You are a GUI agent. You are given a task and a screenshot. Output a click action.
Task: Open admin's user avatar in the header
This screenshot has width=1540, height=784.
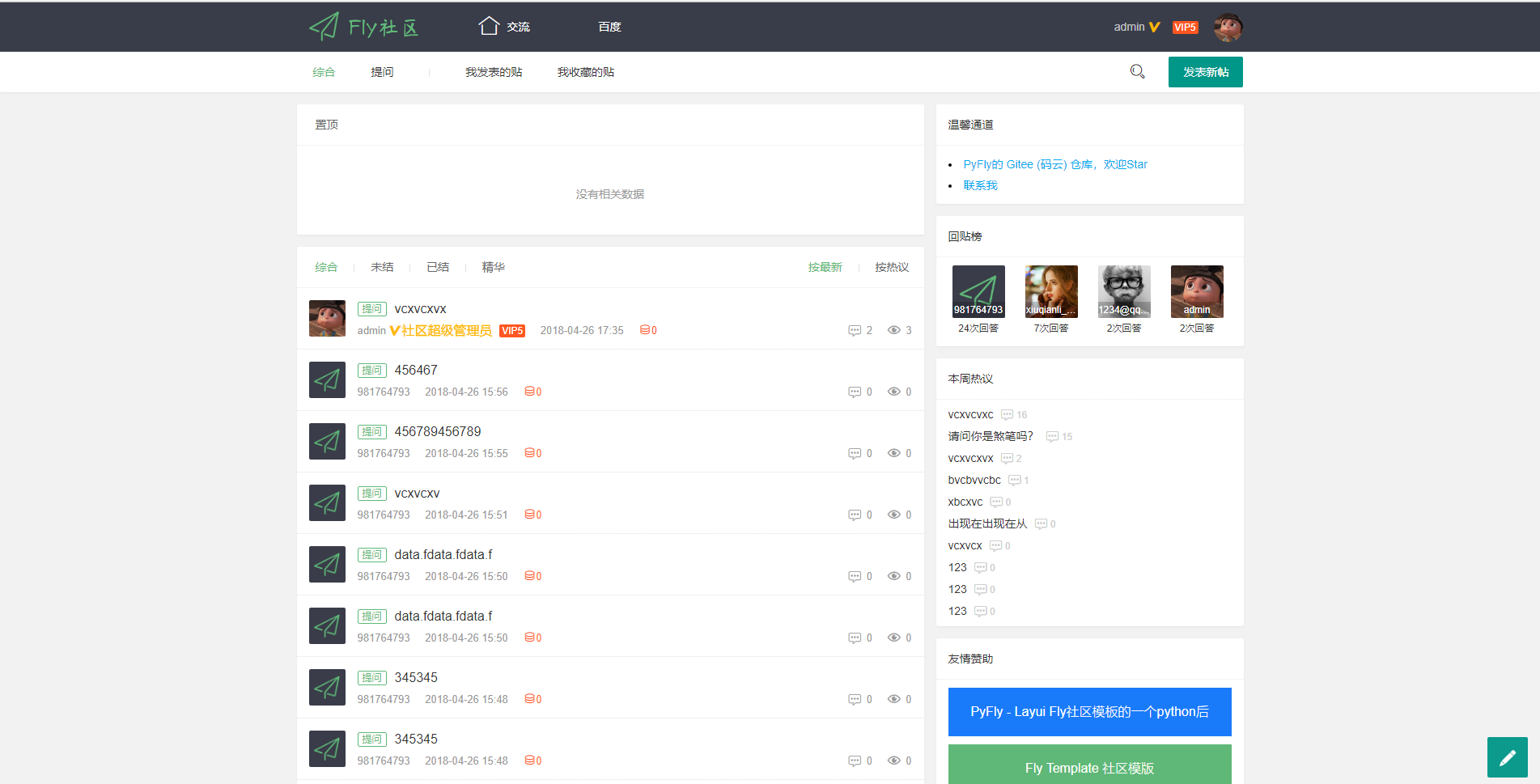(1228, 27)
